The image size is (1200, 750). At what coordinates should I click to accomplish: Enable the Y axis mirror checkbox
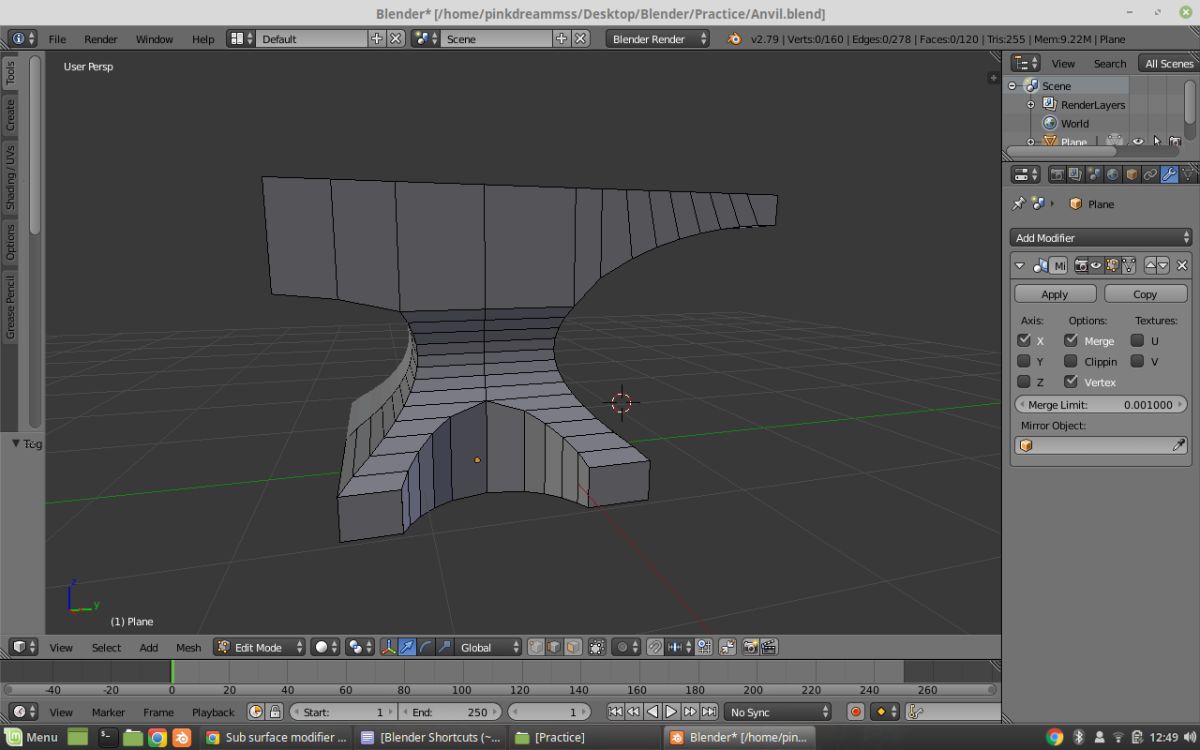point(1024,361)
